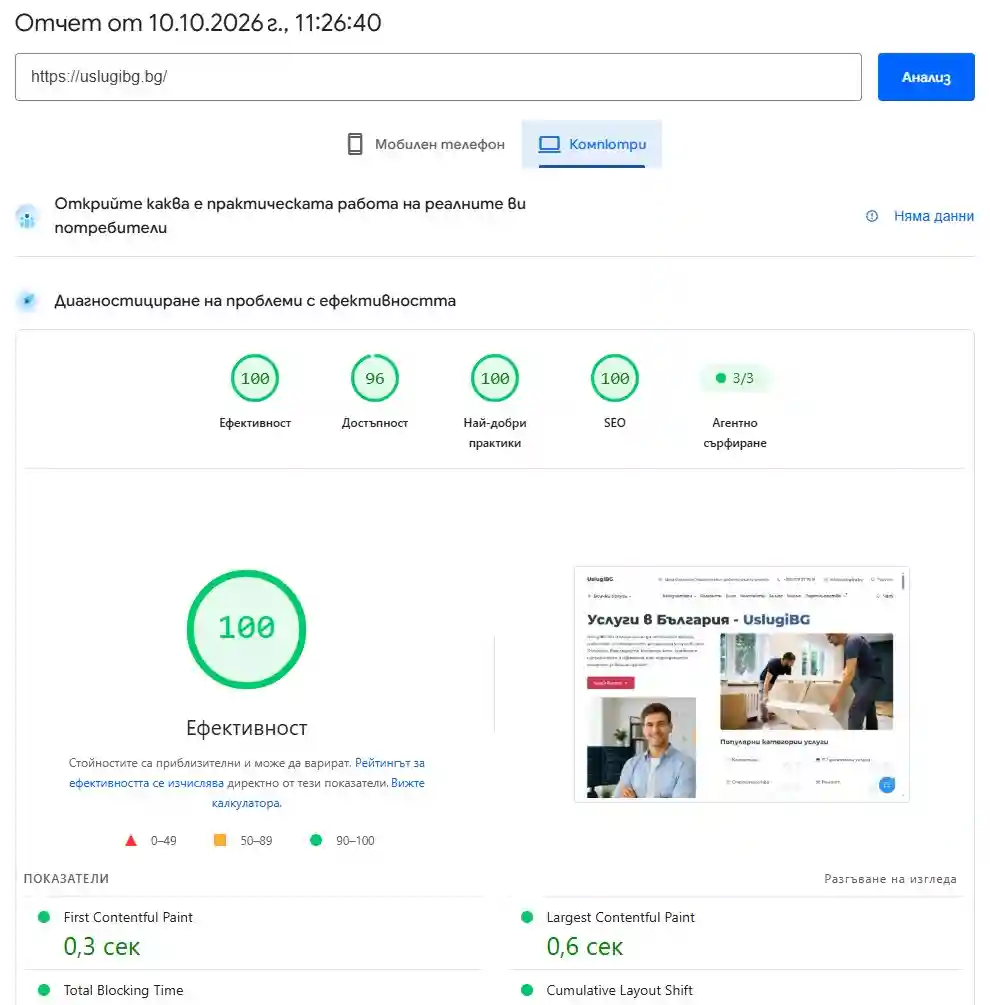Click the UslugiBG page screenshot thumbnail

coord(741,684)
